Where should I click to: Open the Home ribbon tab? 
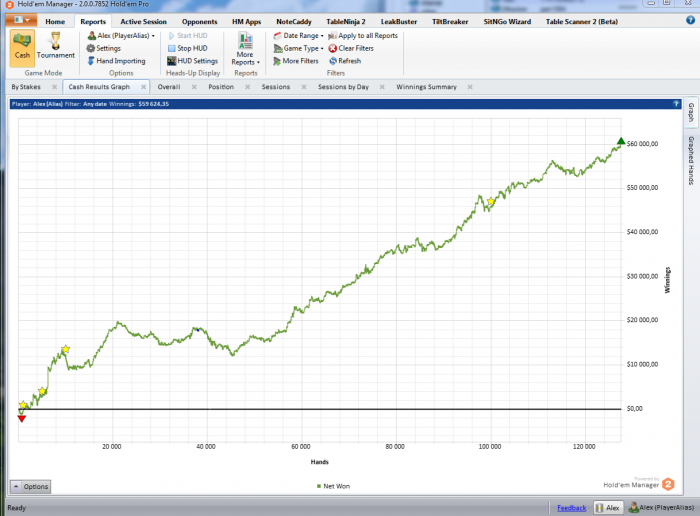[x=55, y=21]
